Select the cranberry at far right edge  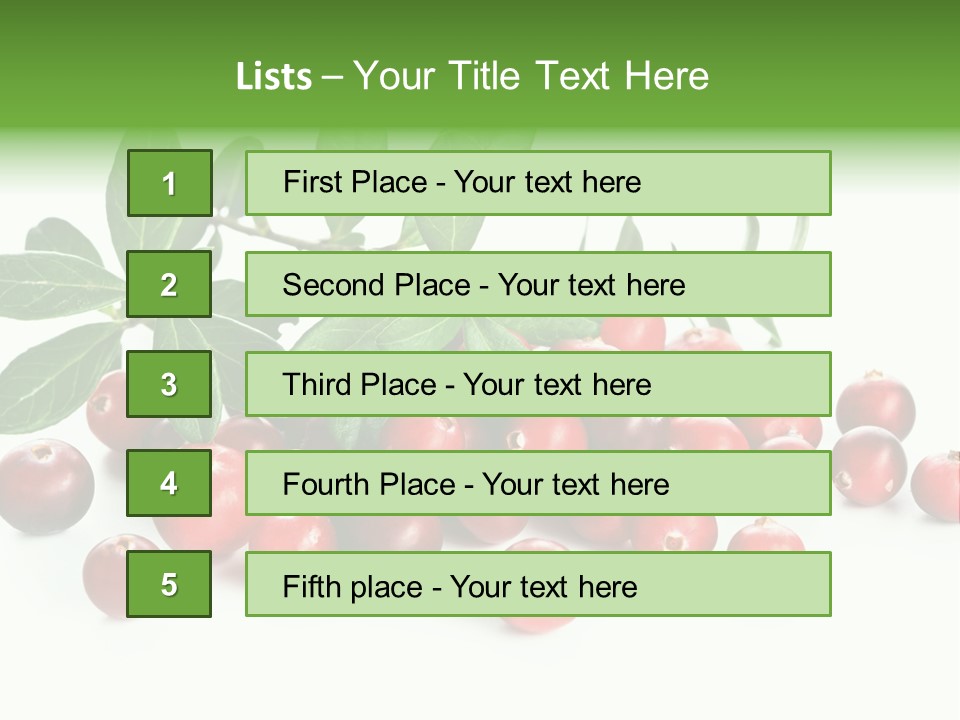tap(937, 485)
